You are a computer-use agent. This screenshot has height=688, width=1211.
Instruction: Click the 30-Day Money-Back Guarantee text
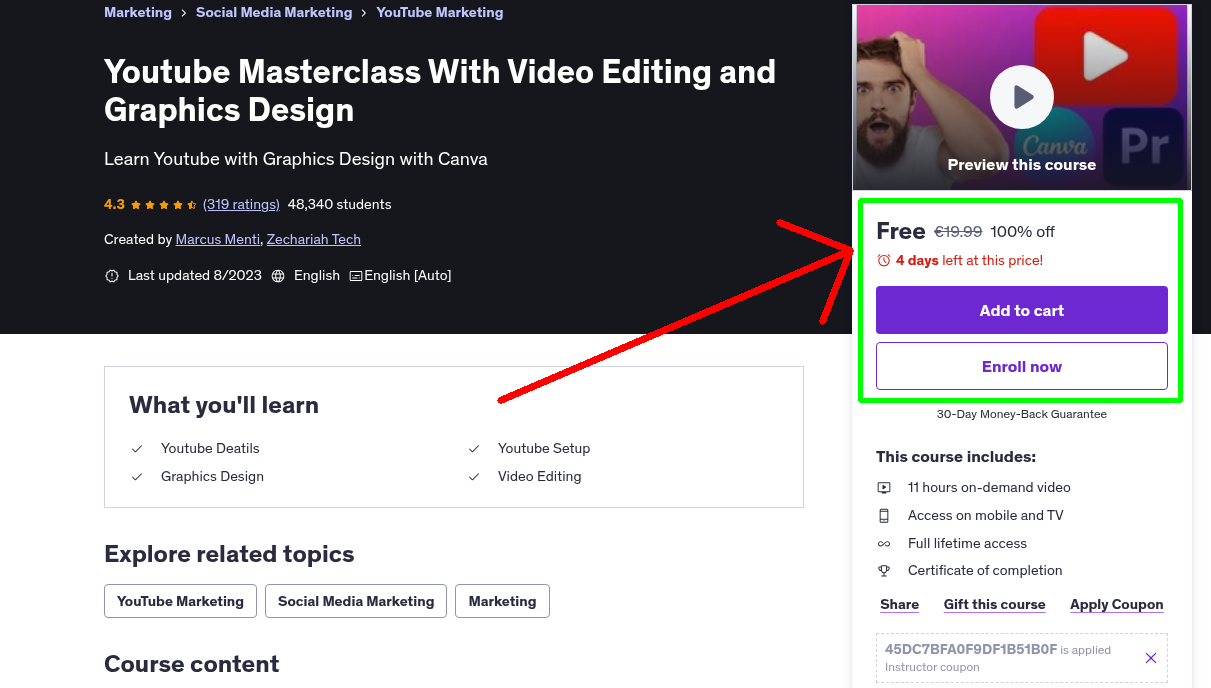pos(1021,414)
